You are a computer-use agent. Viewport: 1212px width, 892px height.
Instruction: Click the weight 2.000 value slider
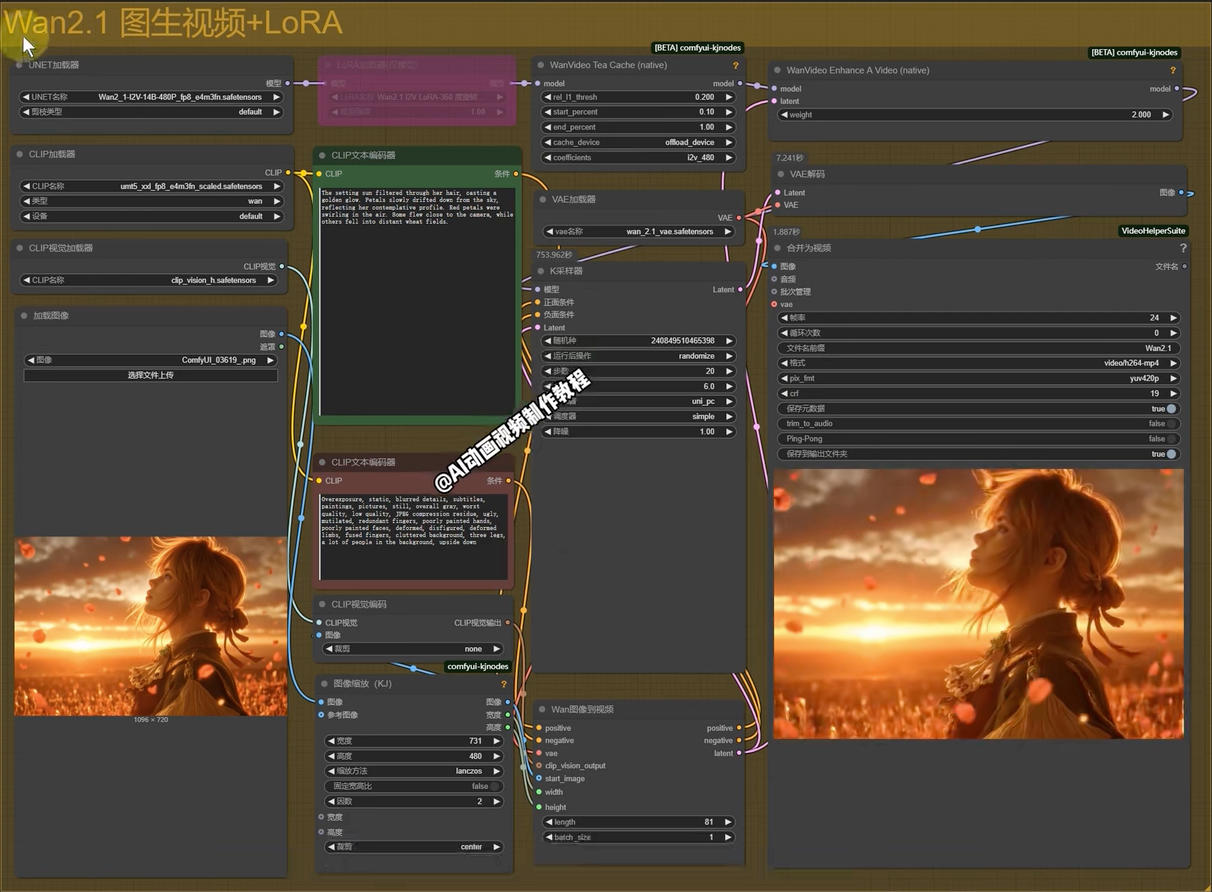click(x=975, y=115)
